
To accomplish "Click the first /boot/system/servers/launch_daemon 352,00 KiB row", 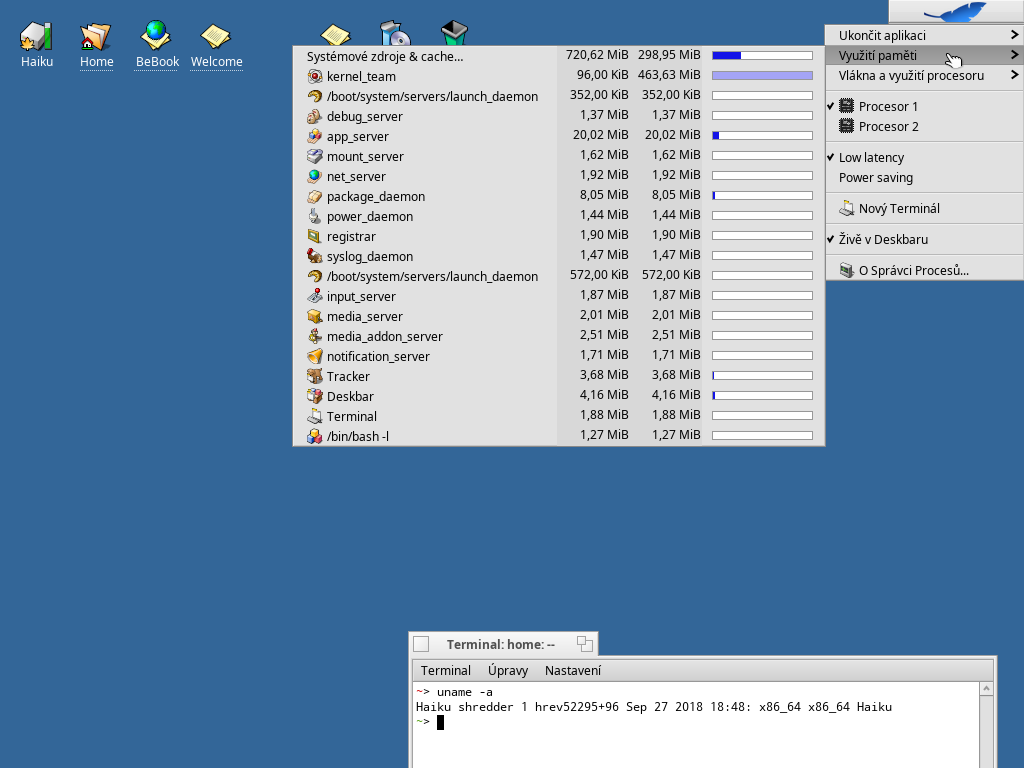I will 559,96.
